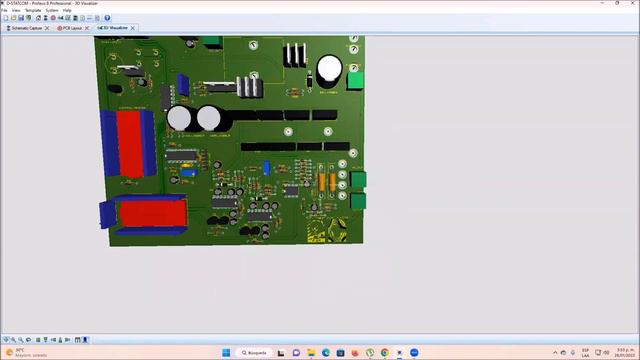Save the project with the floppy disk icon
Viewport: 640px width, 360px height.
coord(21,18)
